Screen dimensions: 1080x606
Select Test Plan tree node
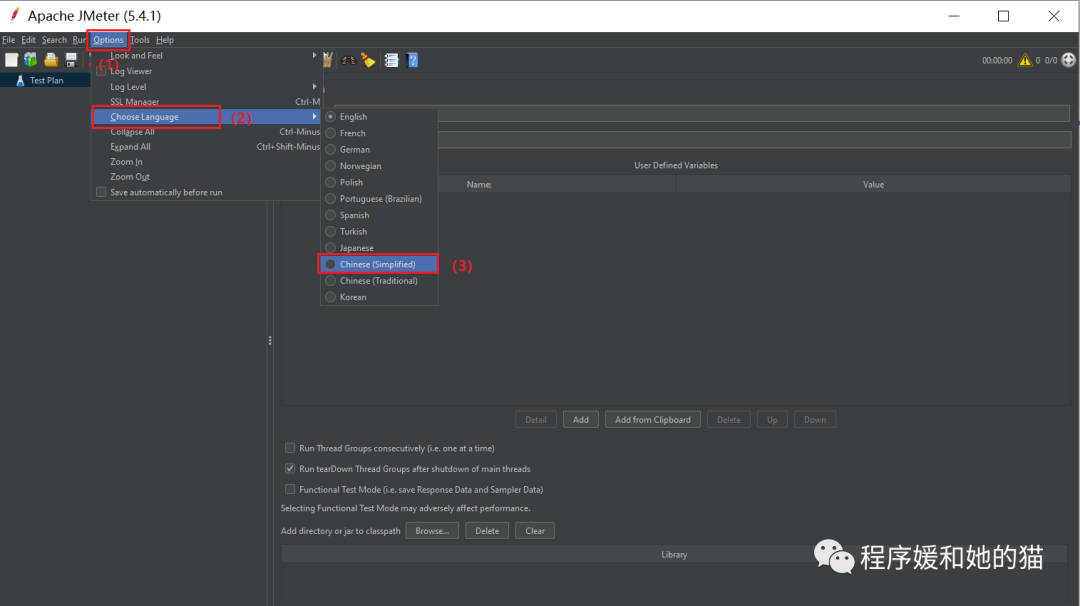click(x=45, y=81)
